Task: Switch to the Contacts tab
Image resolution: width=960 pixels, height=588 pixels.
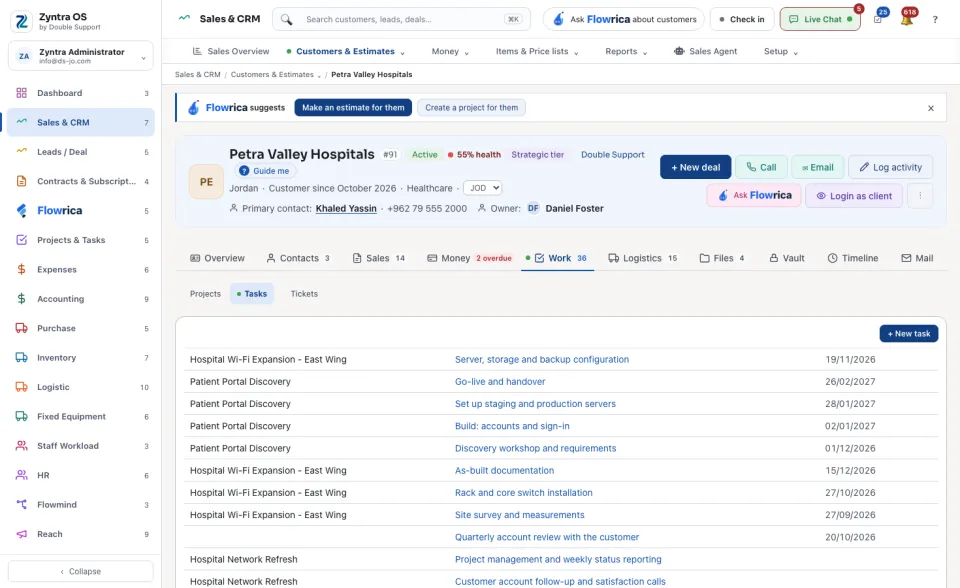Action: click(x=298, y=258)
